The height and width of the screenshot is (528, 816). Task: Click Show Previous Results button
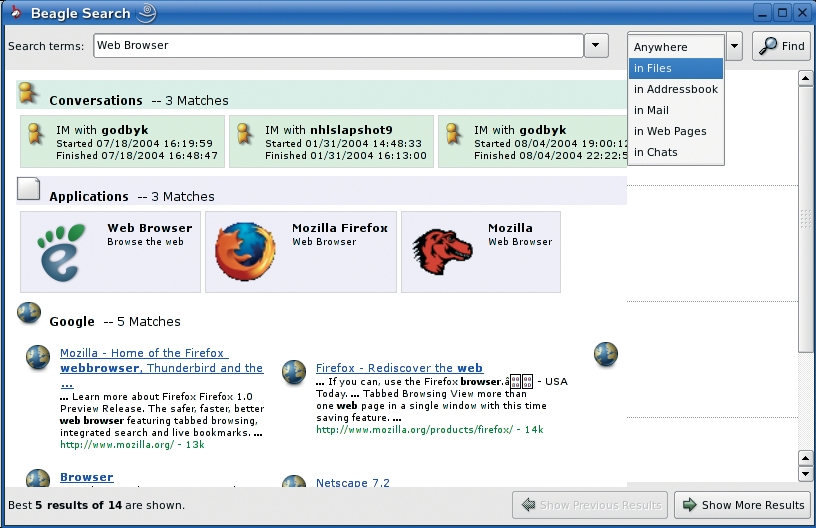590,505
